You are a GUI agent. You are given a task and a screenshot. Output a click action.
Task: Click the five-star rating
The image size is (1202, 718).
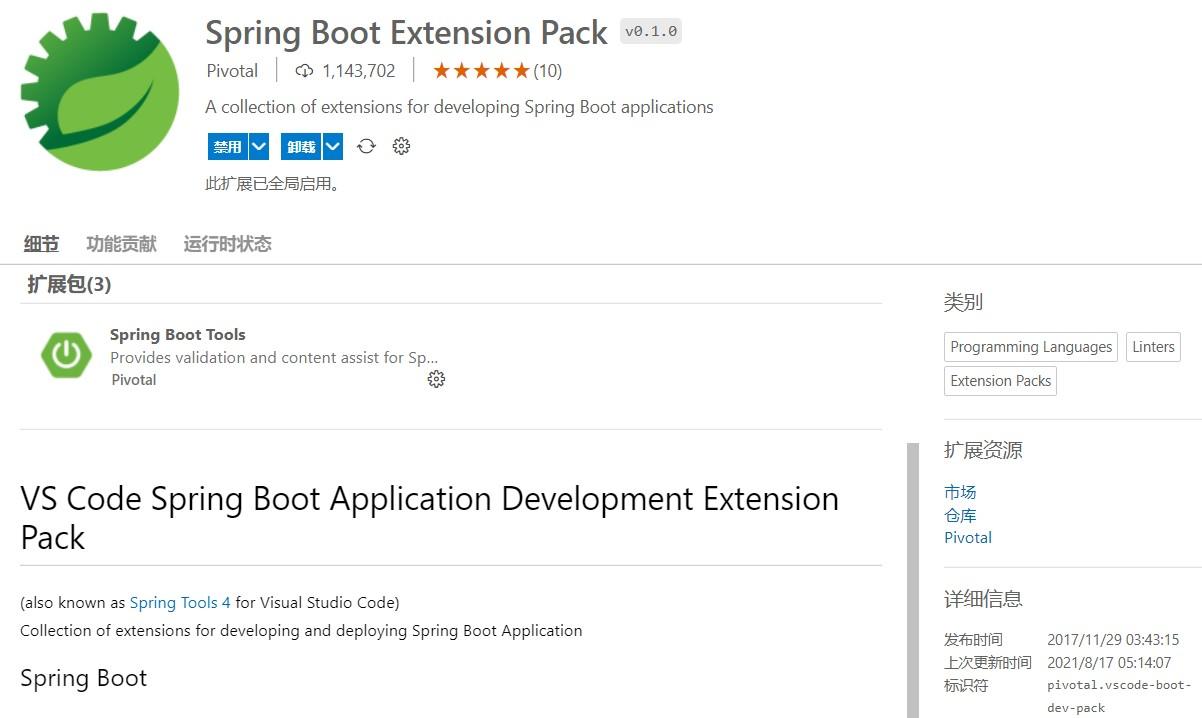481,71
